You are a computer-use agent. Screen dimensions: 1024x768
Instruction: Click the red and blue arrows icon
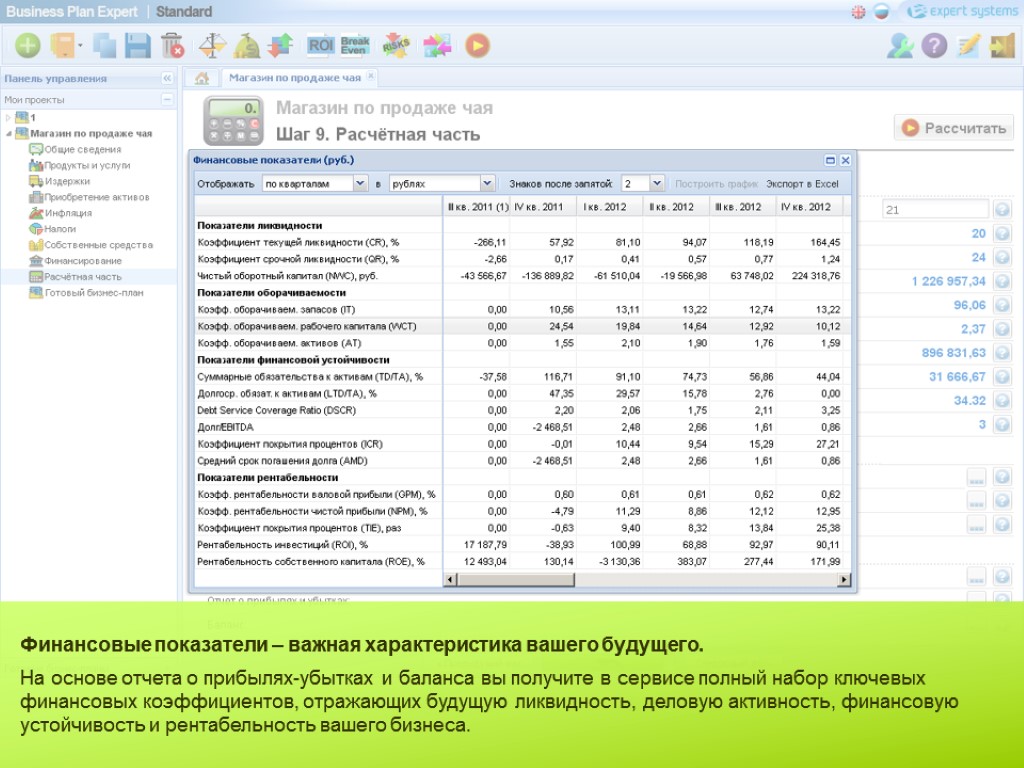click(281, 46)
